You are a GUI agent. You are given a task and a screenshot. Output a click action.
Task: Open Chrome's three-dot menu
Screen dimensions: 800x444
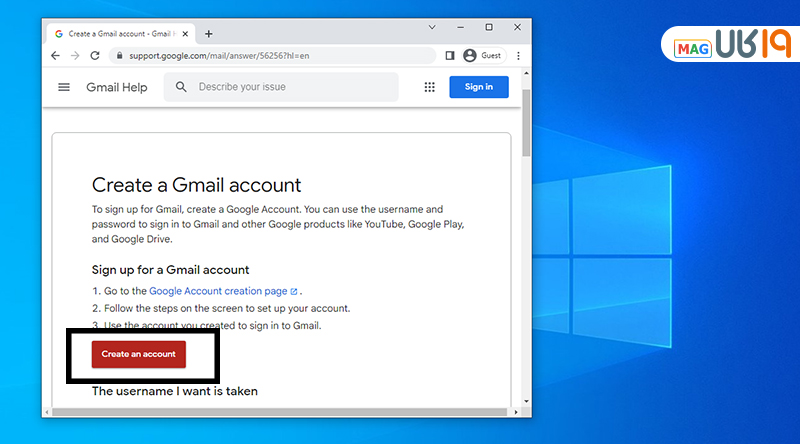point(518,56)
